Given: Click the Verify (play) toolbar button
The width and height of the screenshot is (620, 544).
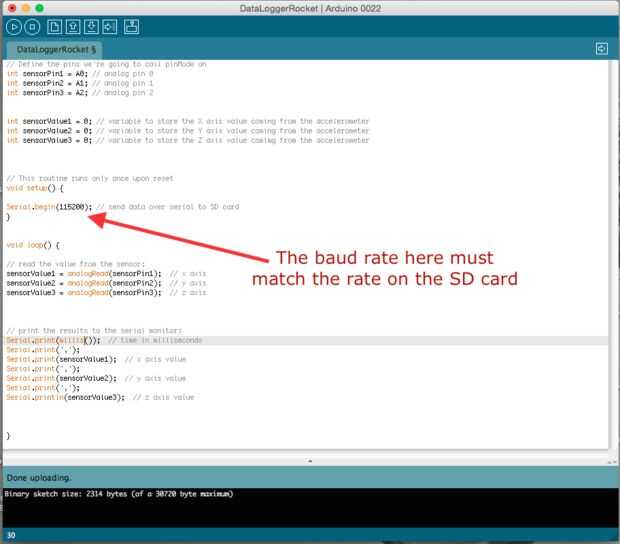Looking at the screenshot, I should tap(14, 27).
